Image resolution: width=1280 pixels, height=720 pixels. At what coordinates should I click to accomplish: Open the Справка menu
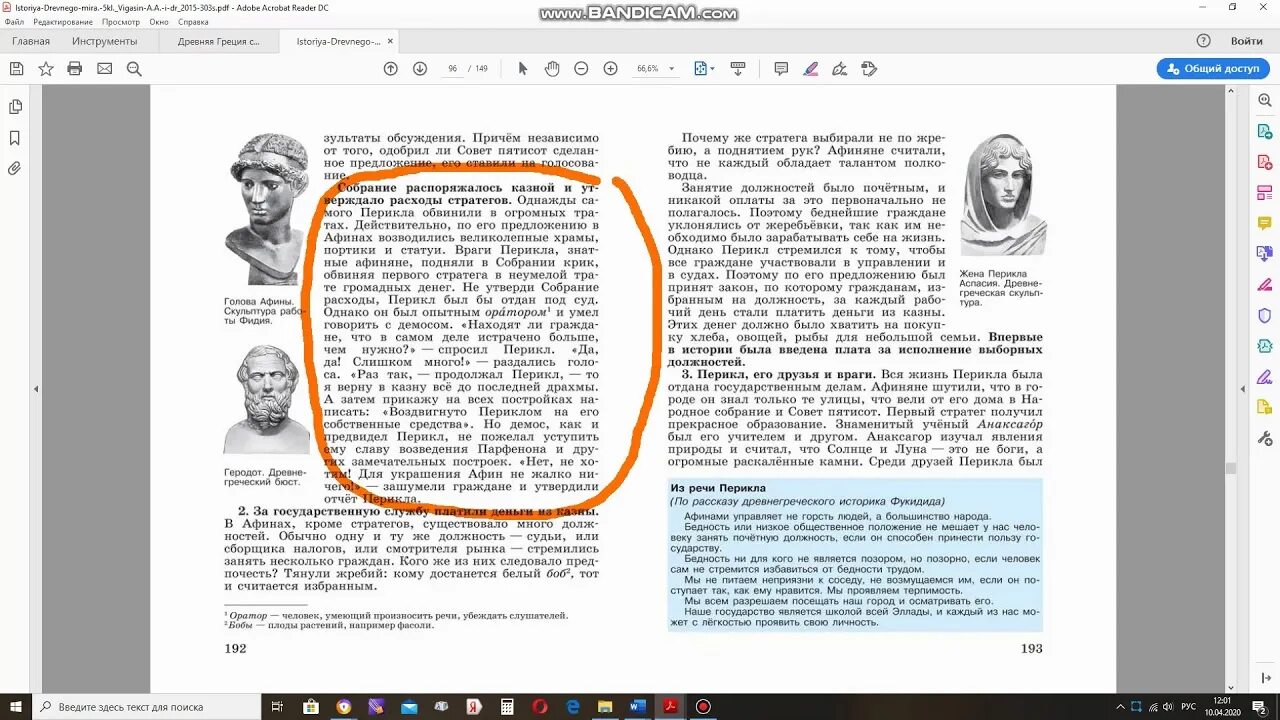coord(193,22)
